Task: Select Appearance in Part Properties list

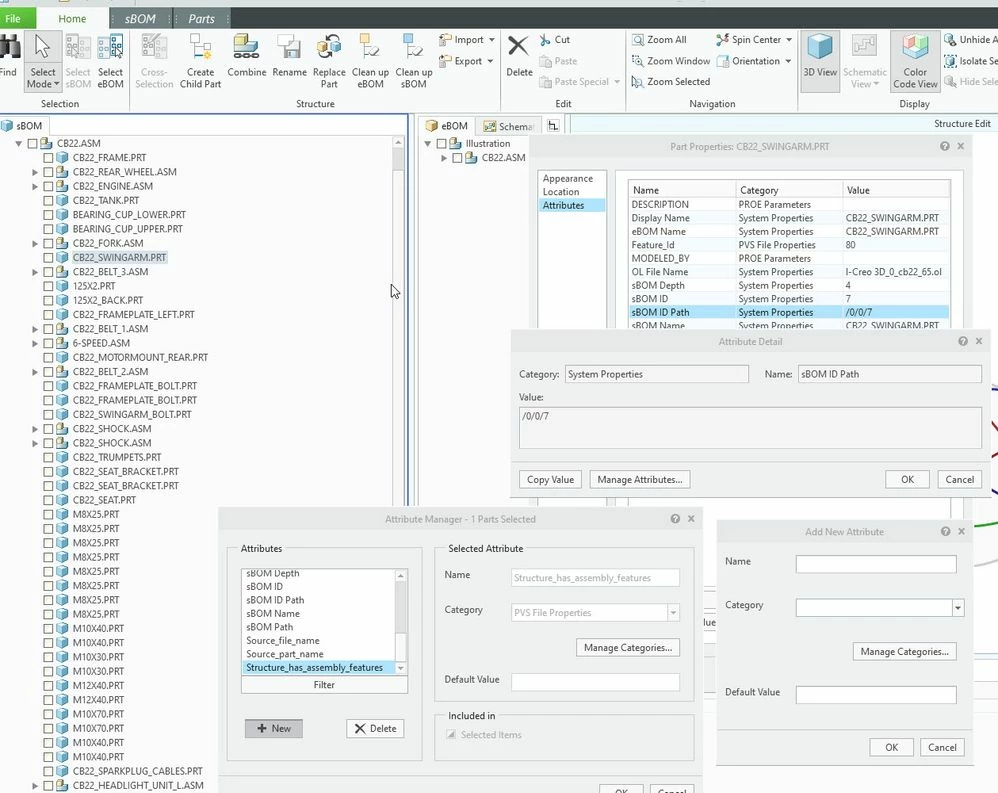Action: coord(567,178)
